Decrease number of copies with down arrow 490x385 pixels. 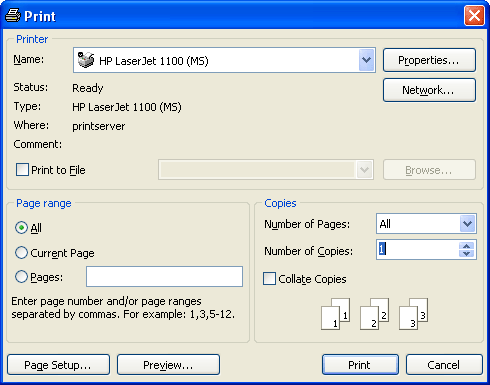(466, 253)
